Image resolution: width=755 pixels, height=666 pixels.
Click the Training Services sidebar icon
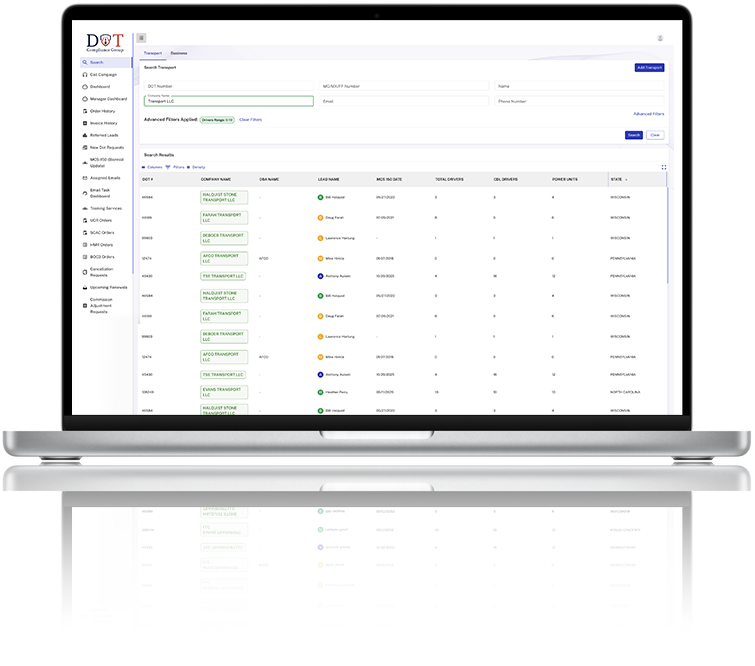[x=85, y=208]
